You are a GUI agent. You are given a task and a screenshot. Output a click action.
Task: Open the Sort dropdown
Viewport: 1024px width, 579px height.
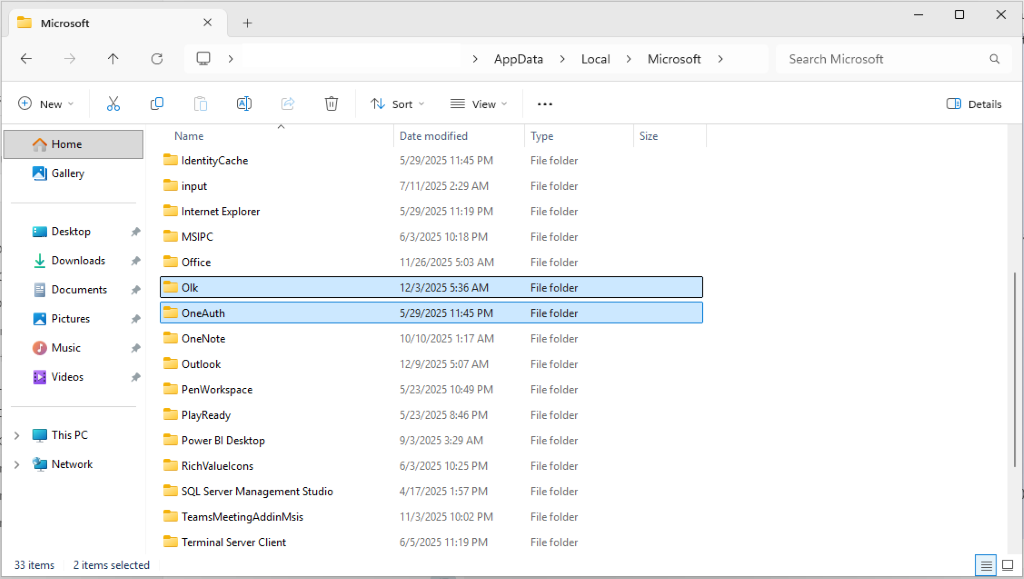click(397, 104)
